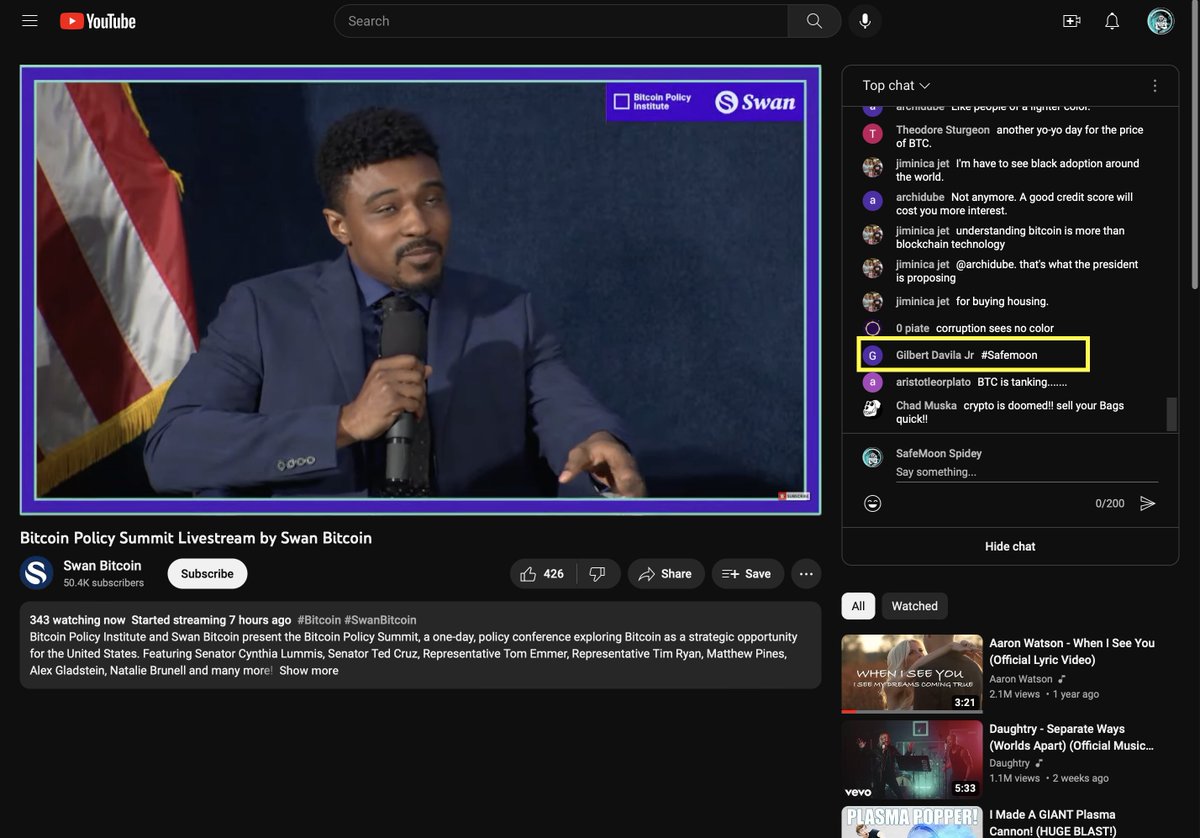1200x838 pixels.
Task: Click the live chat scrollbar thumb
Action: pos(1171,414)
